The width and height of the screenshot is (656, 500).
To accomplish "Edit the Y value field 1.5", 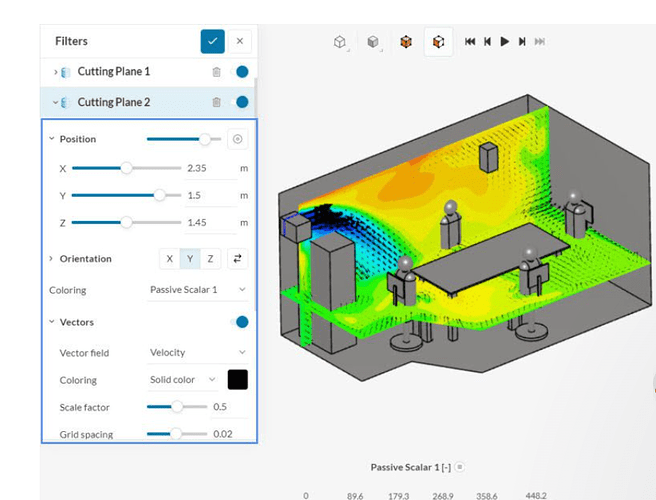I will click(211, 195).
